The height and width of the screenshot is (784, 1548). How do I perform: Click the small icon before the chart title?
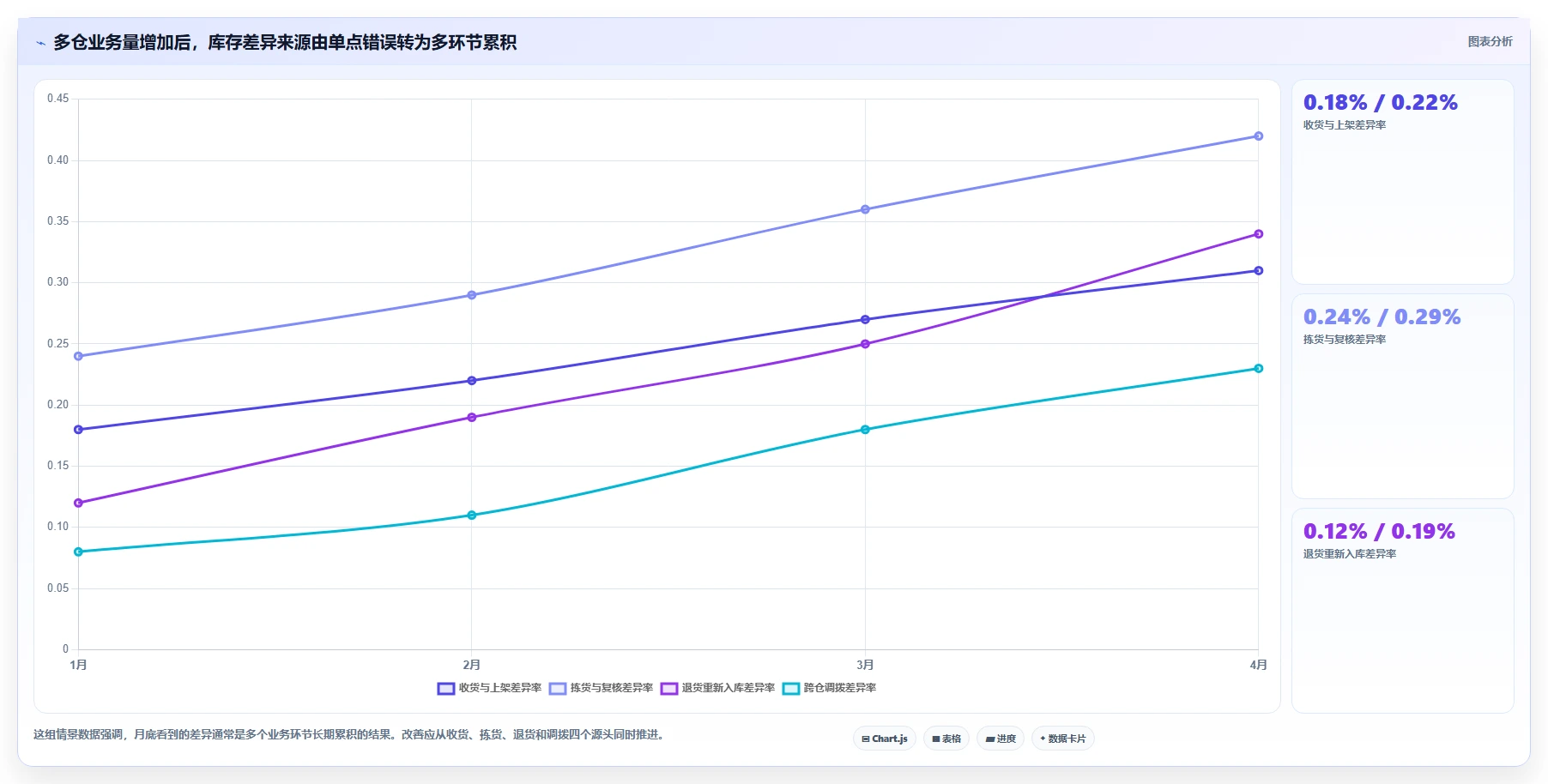[40, 43]
